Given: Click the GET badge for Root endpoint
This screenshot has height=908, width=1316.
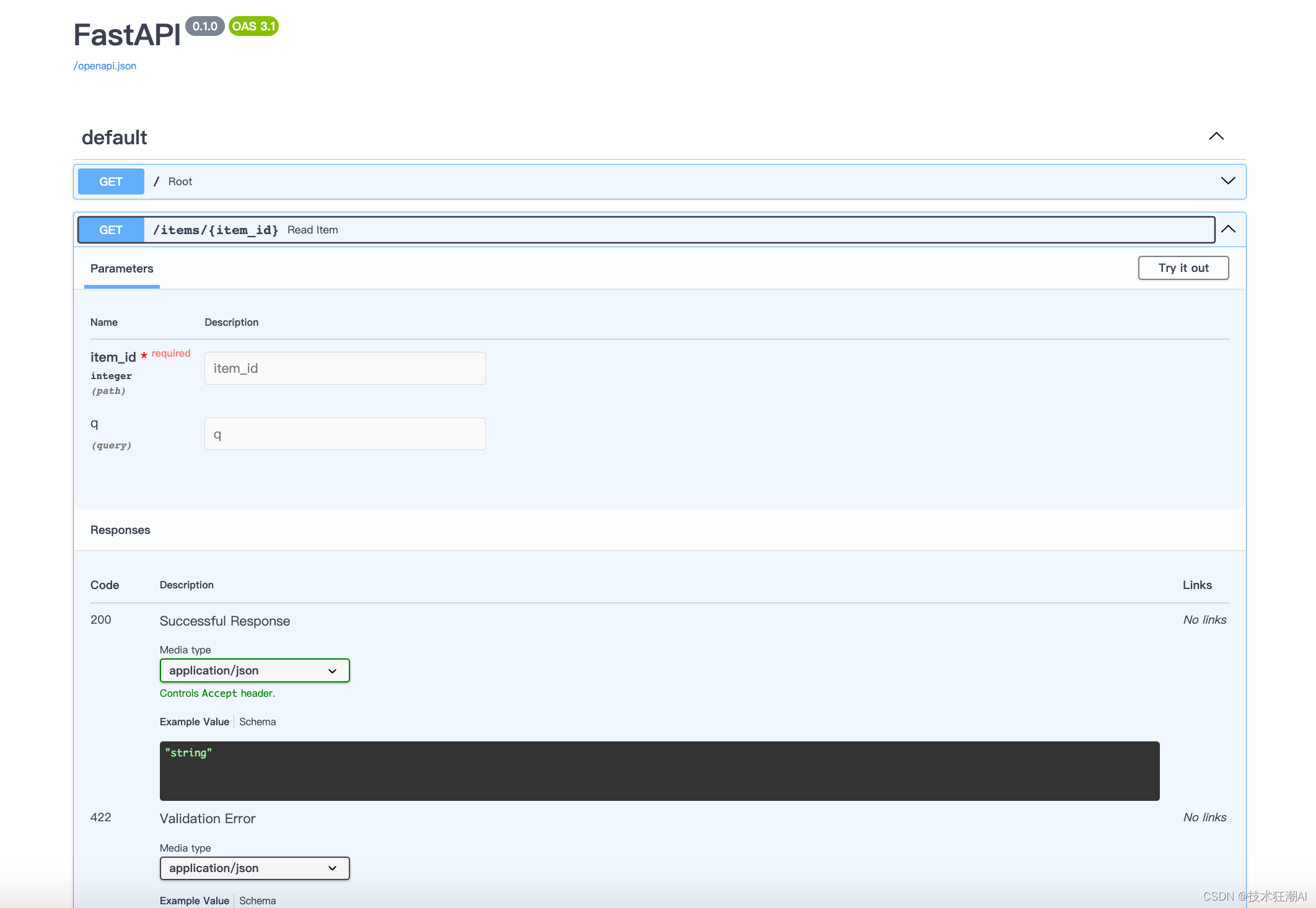Looking at the screenshot, I should [111, 181].
